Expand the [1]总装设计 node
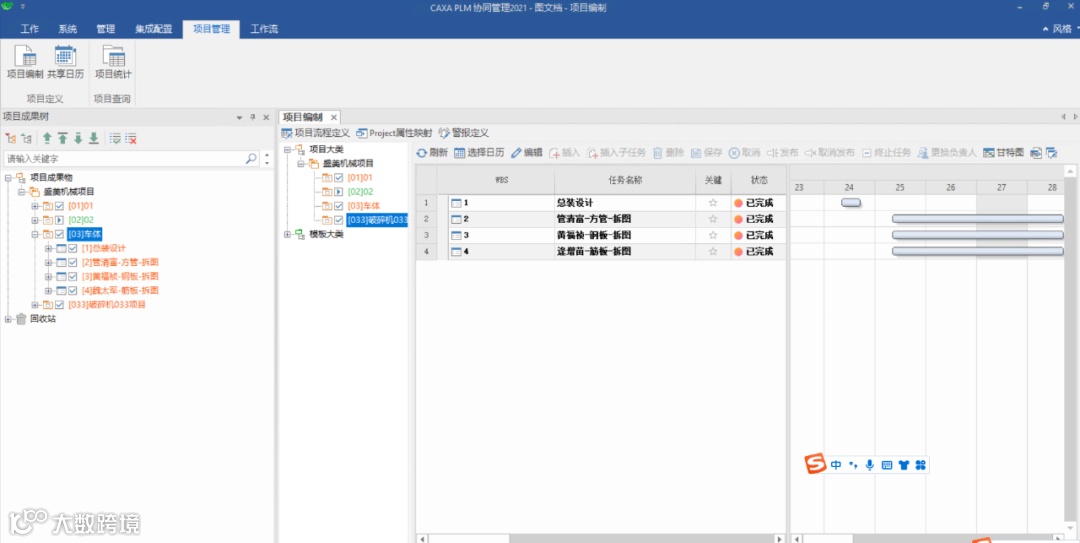Viewport: 1080px width, 543px height. click(48, 248)
